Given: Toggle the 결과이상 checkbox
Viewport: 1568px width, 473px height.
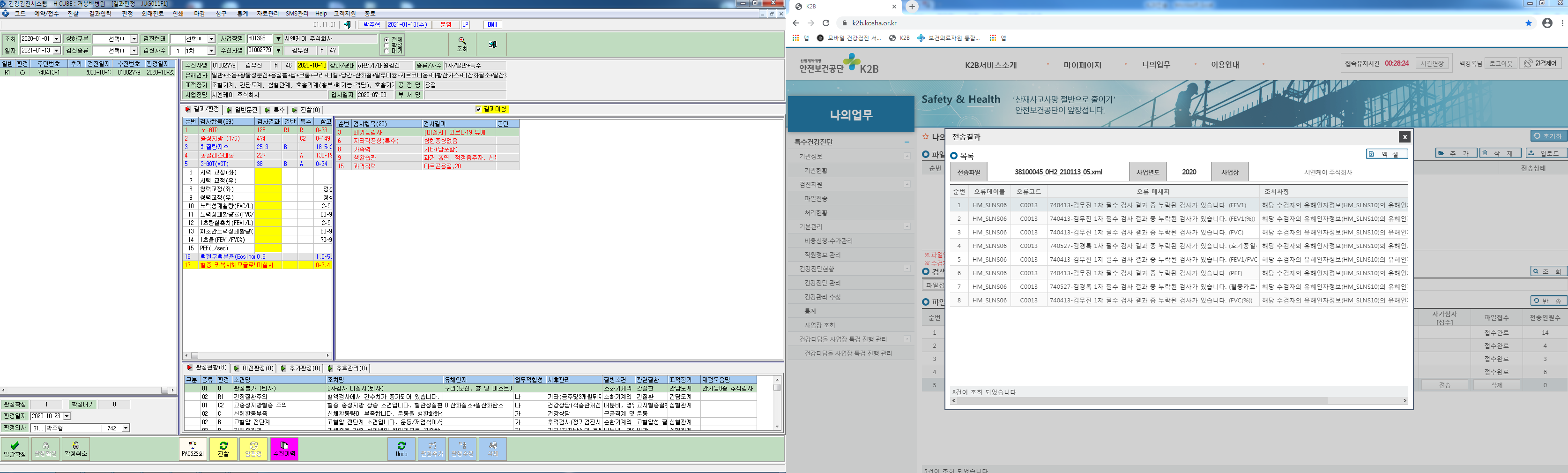Looking at the screenshot, I should (x=478, y=110).
